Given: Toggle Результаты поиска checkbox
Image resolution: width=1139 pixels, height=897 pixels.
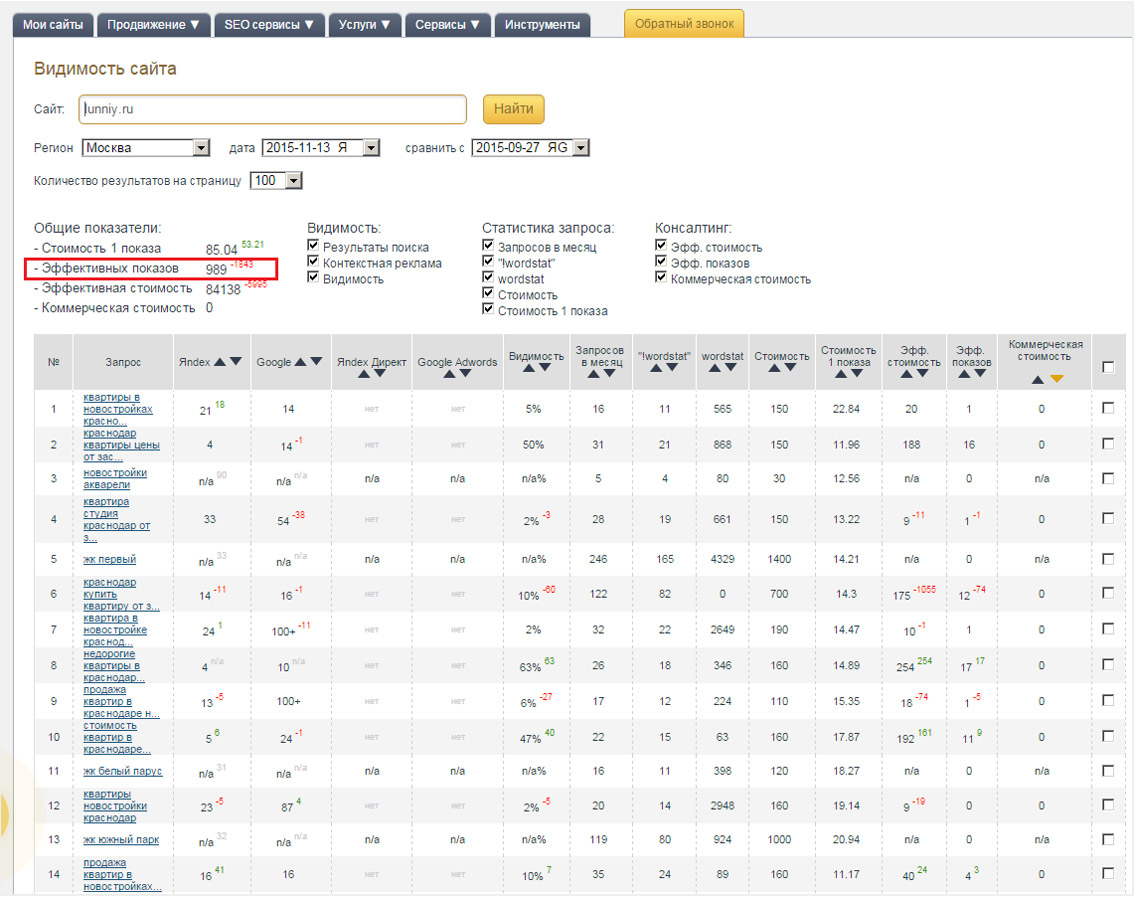Looking at the screenshot, I should click(x=313, y=245).
